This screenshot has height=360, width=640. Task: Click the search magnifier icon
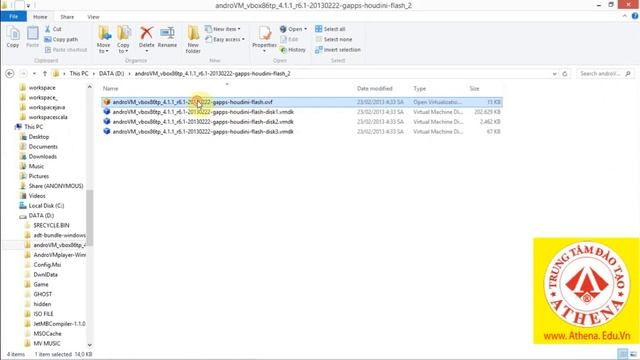628,73
